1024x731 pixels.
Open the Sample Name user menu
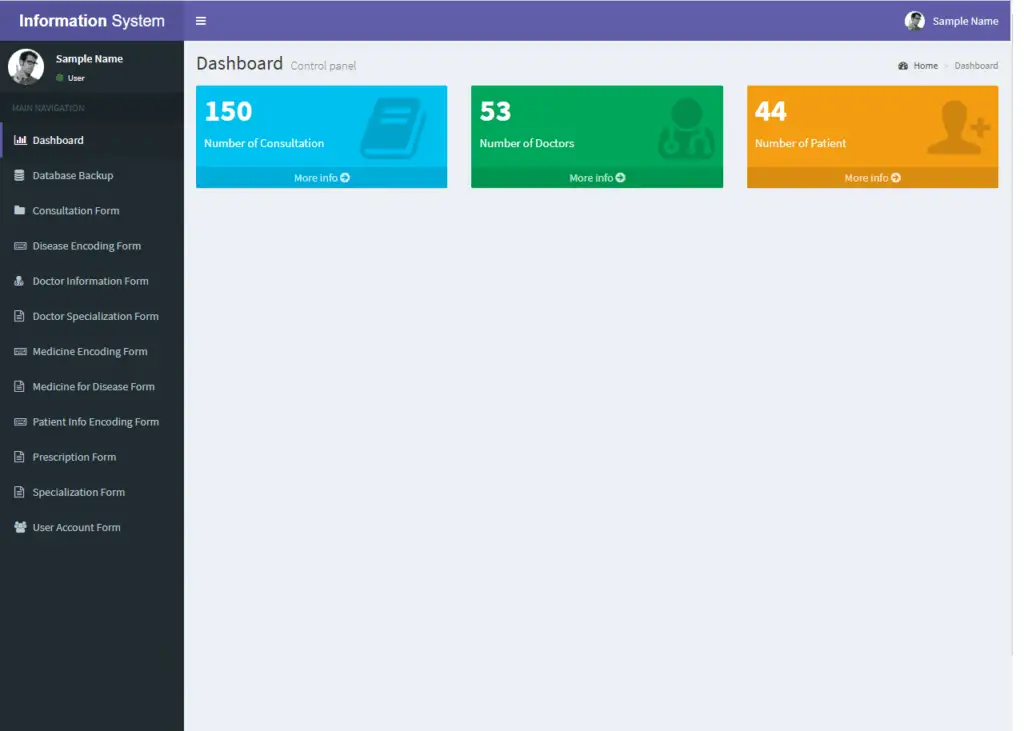pos(951,20)
